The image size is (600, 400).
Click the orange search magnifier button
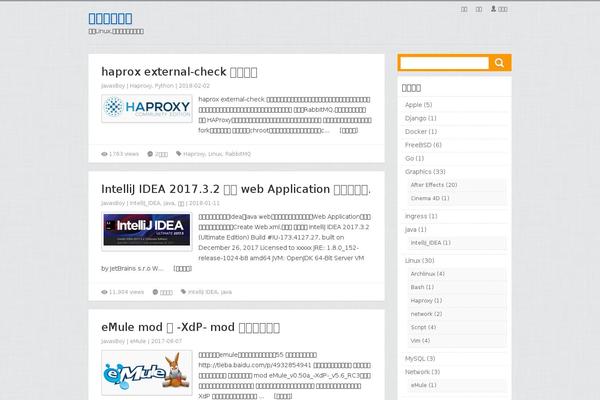tap(499, 63)
